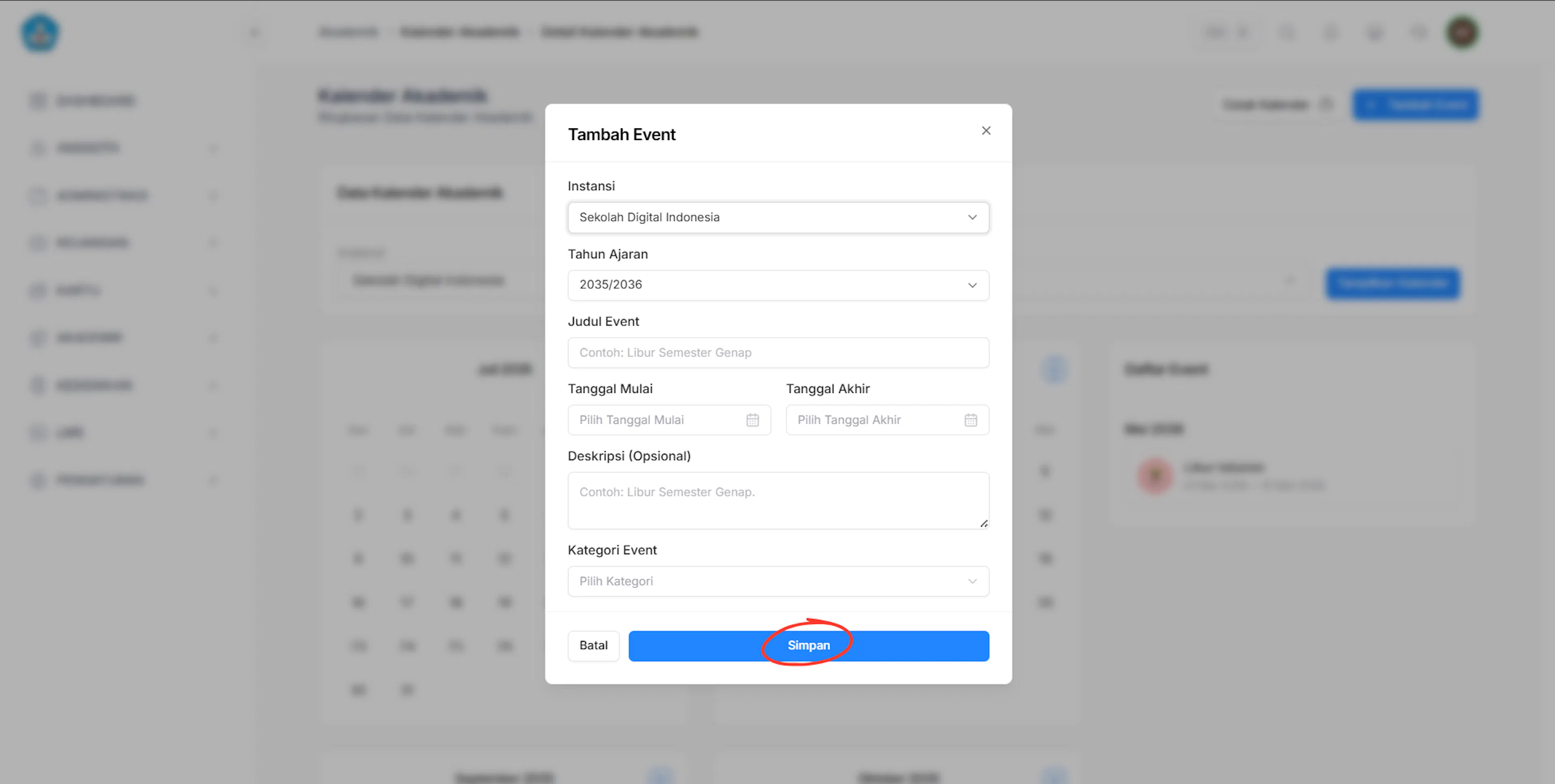The height and width of the screenshot is (784, 1555).
Task: Open the user avatar in the header
Action: (1461, 32)
